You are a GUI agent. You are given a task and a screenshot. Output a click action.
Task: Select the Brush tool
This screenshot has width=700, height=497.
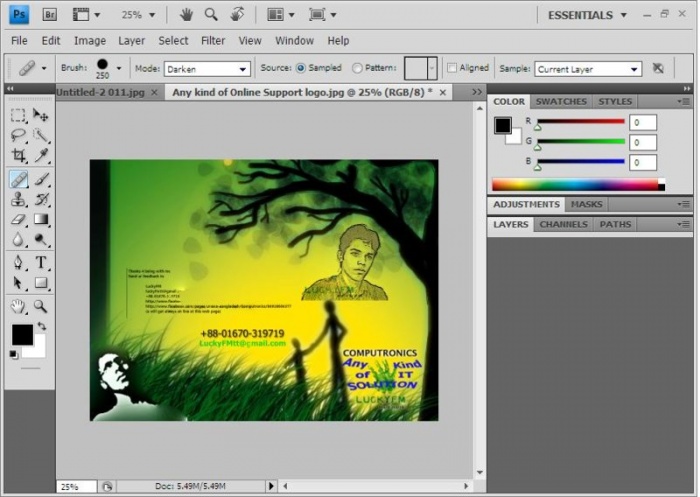(41, 179)
